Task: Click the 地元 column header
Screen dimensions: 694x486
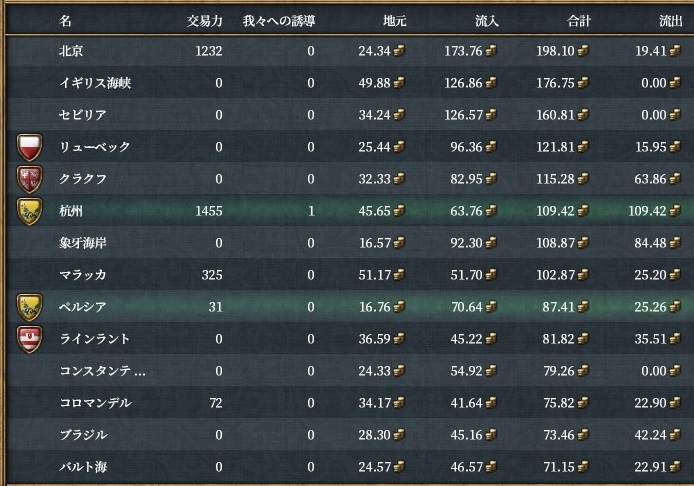Action: click(x=395, y=20)
